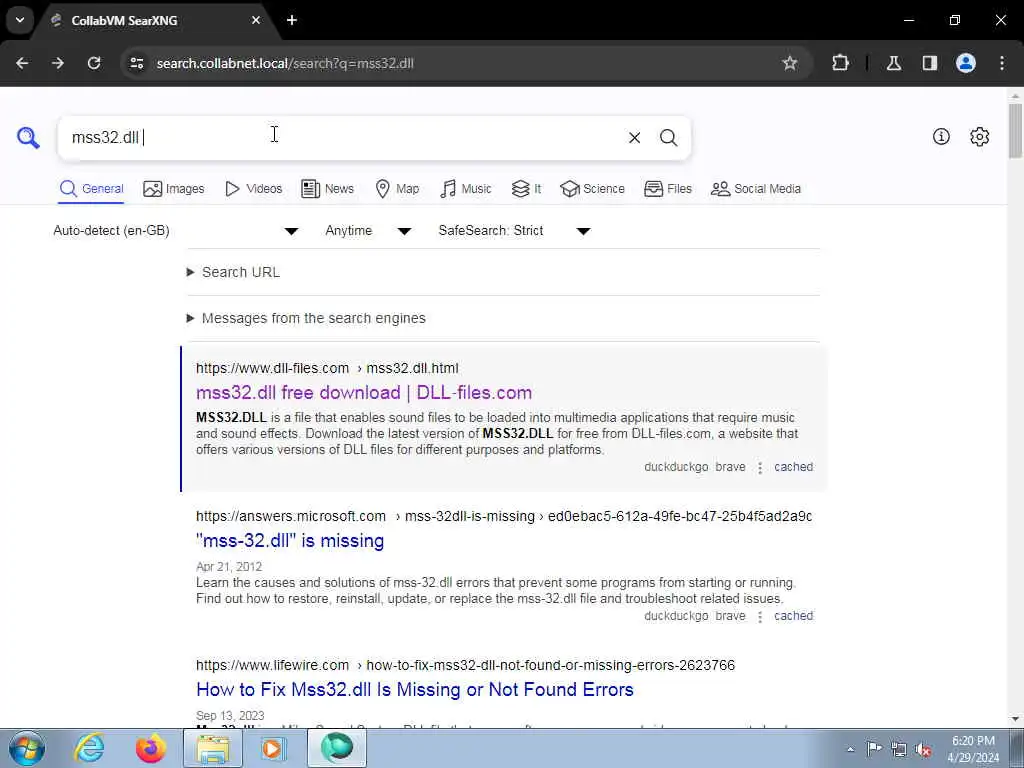Switch to the Science category
The height and width of the screenshot is (768, 1024).
tap(592, 189)
